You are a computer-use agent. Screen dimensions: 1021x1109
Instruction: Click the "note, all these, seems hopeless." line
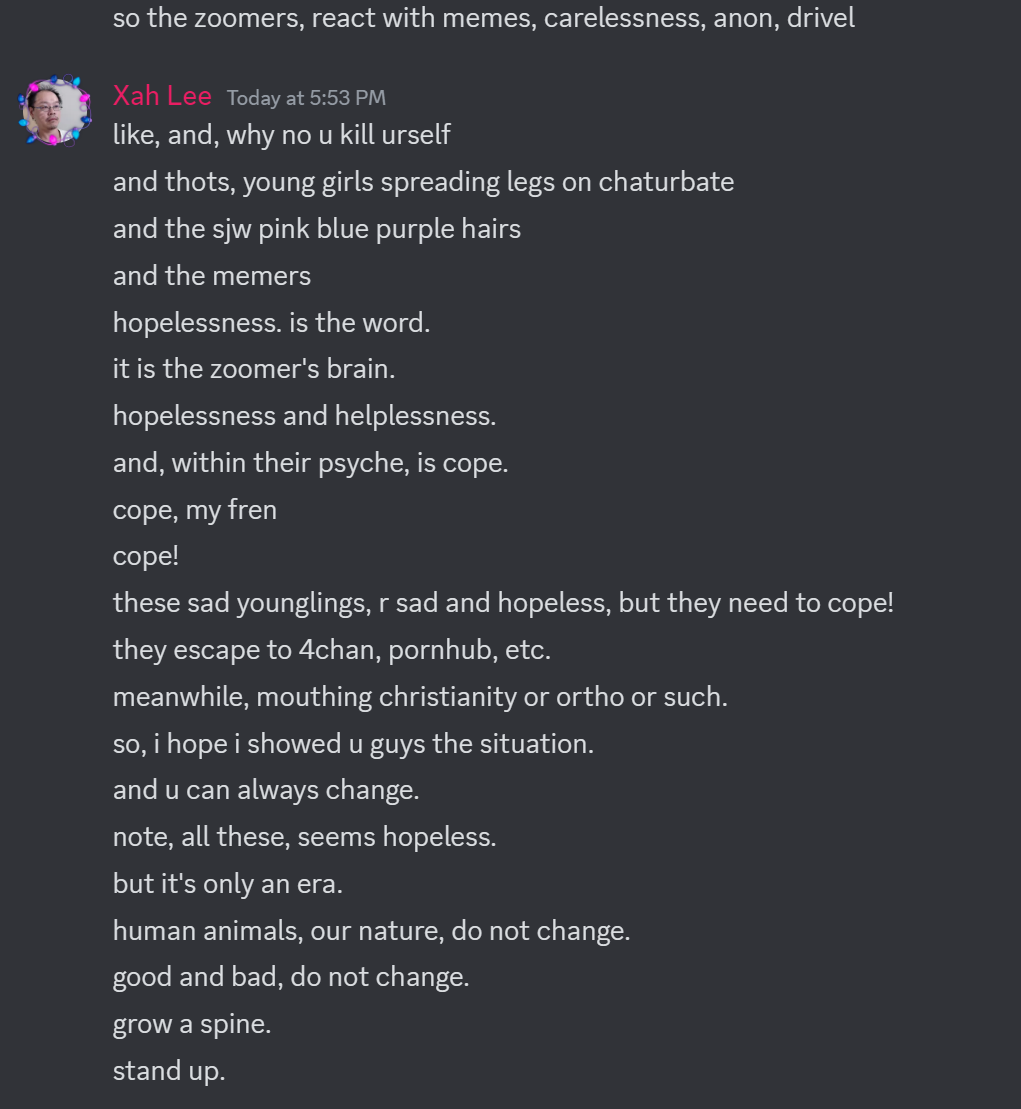point(304,837)
